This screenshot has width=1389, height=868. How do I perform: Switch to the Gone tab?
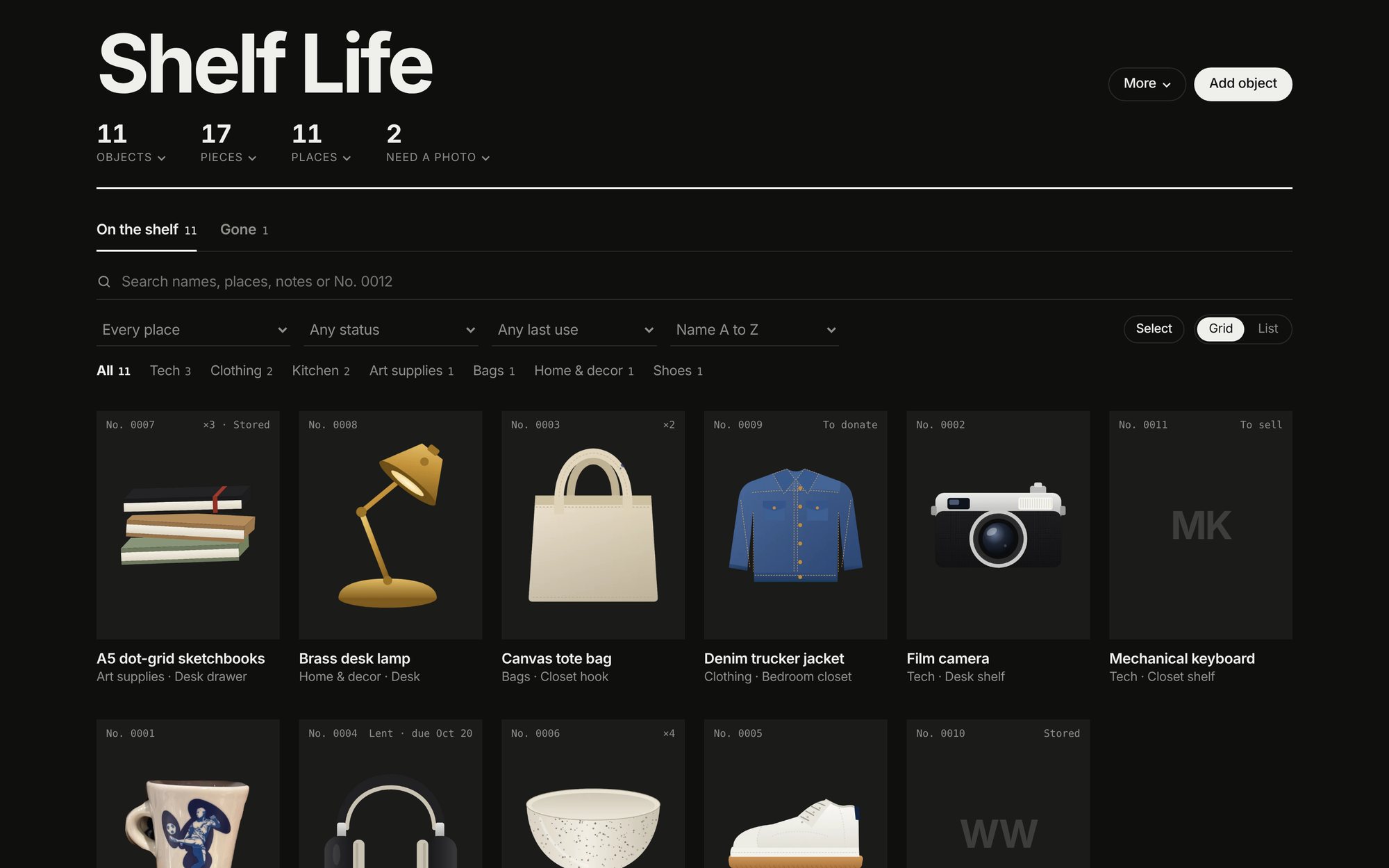click(x=244, y=230)
